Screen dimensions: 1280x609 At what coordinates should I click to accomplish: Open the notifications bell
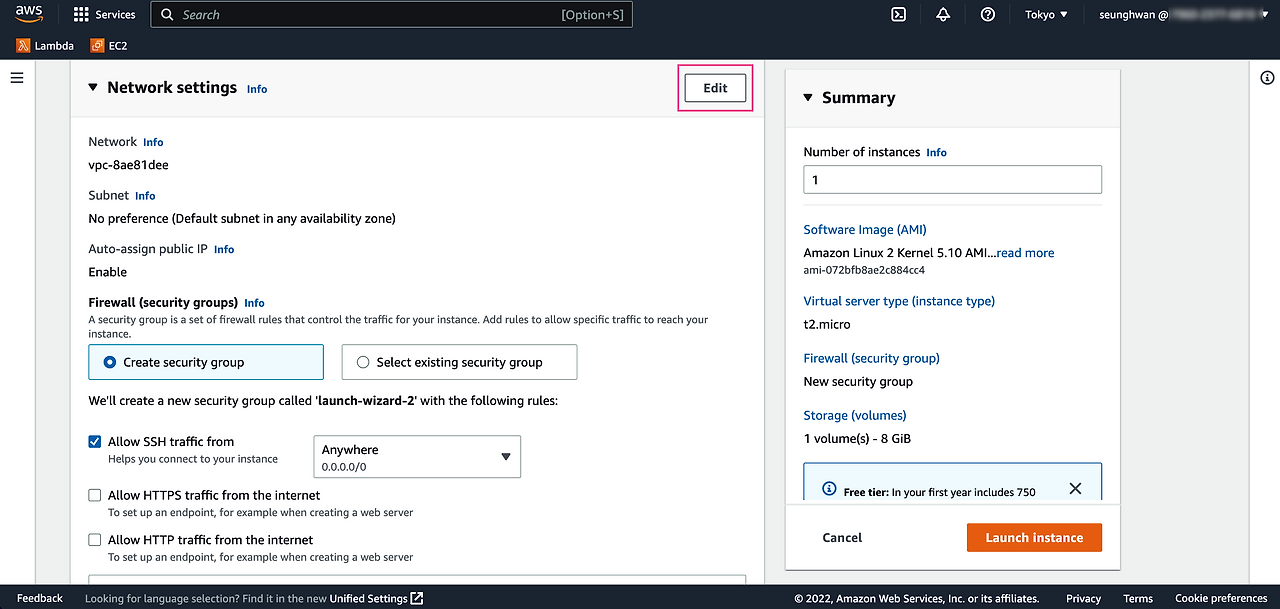pos(942,14)
